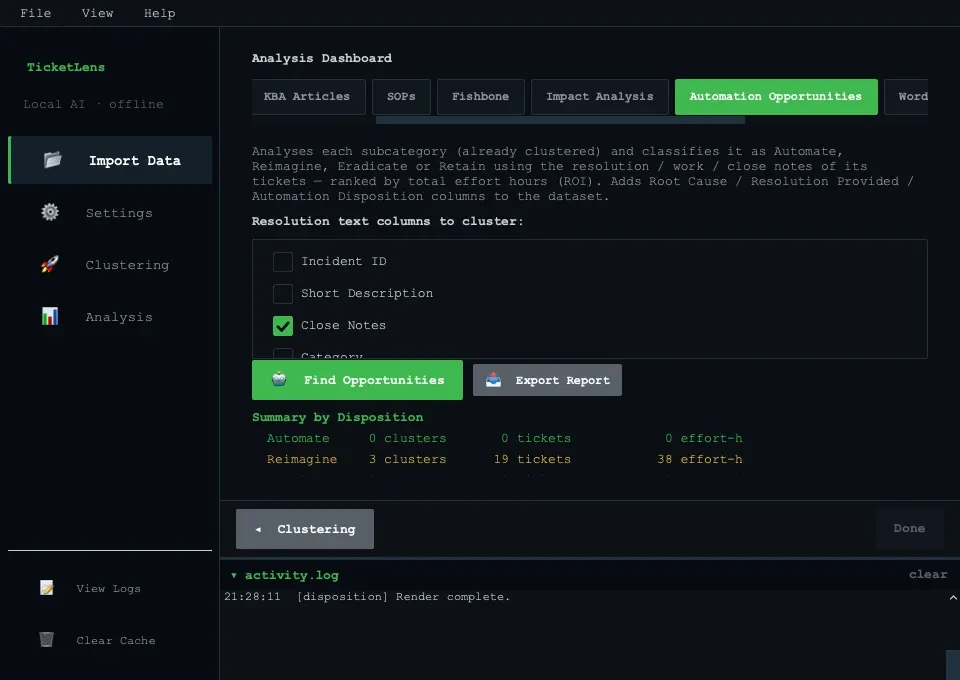
Task: Click the Done button
Action: [909, 528]
